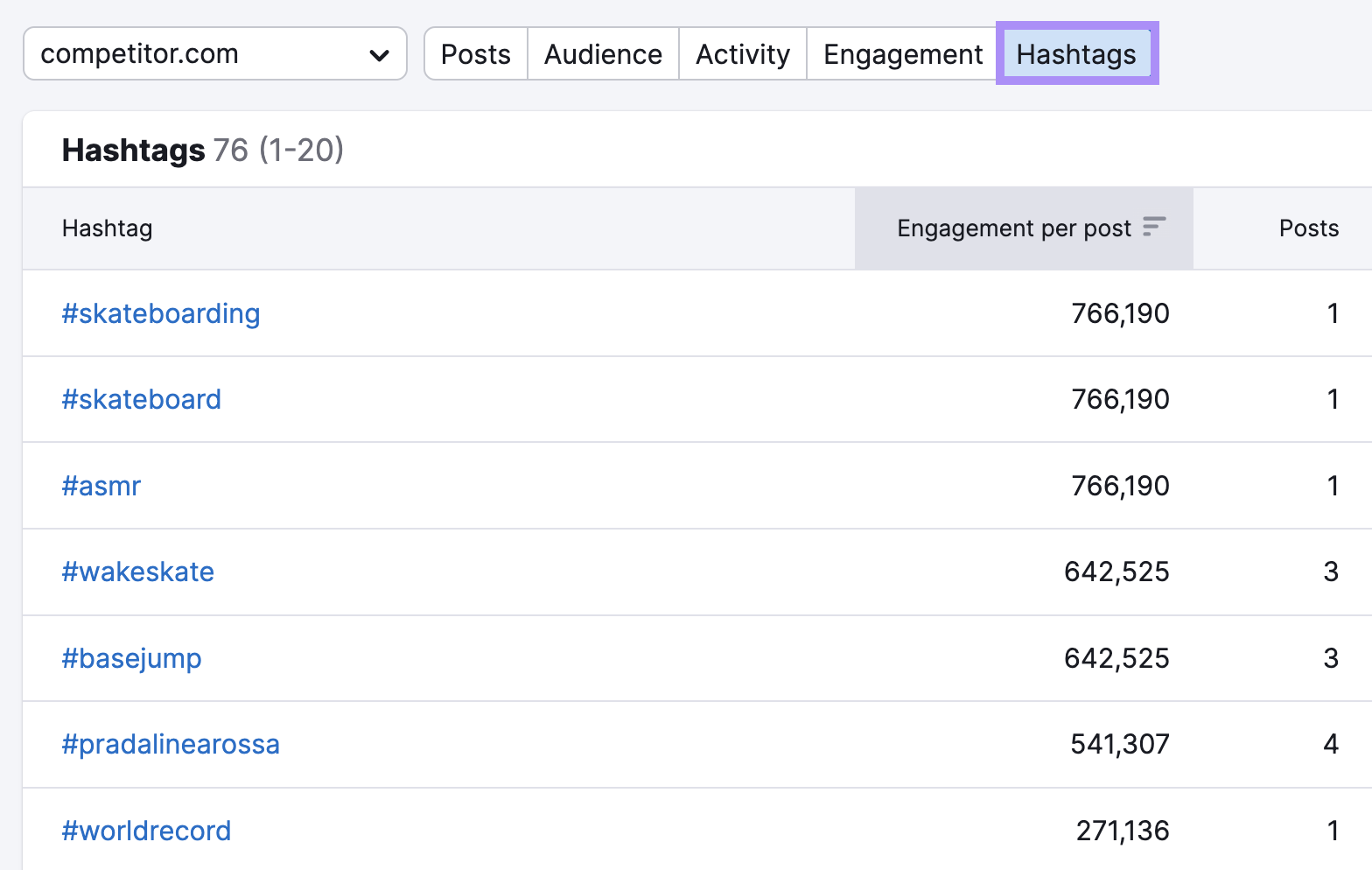1372x870 pixels.
Task: Select the posts count 3 for #wakeskate
Action: click(1331, 572)
